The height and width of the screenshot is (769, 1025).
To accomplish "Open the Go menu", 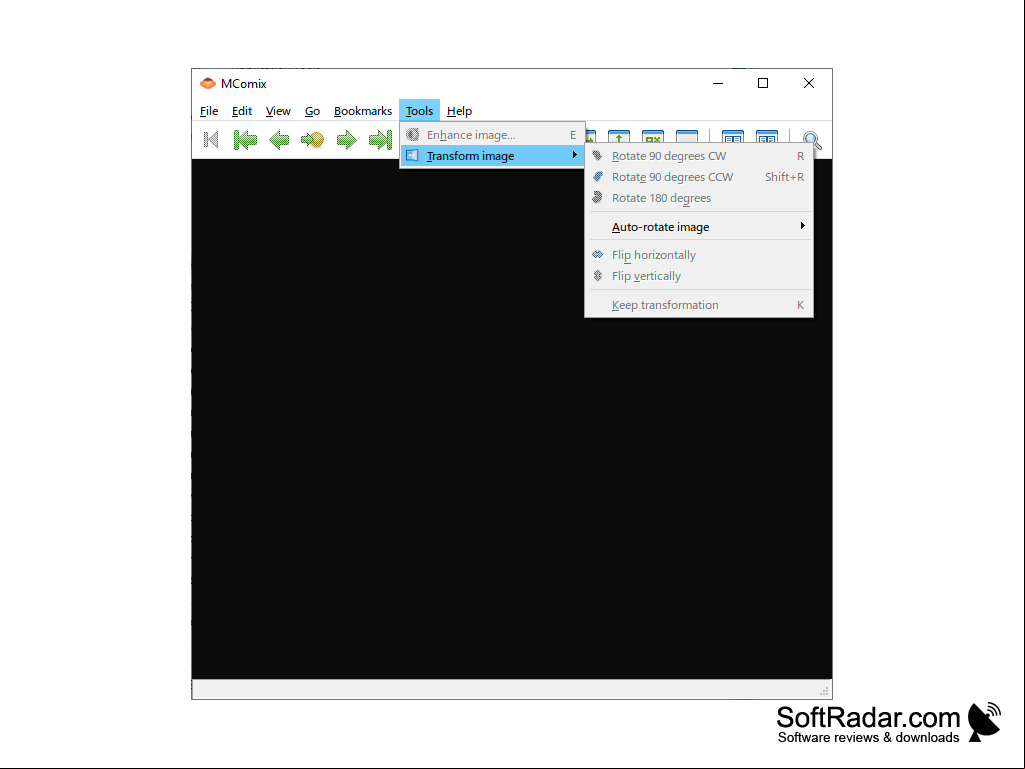I will (312, 111).
